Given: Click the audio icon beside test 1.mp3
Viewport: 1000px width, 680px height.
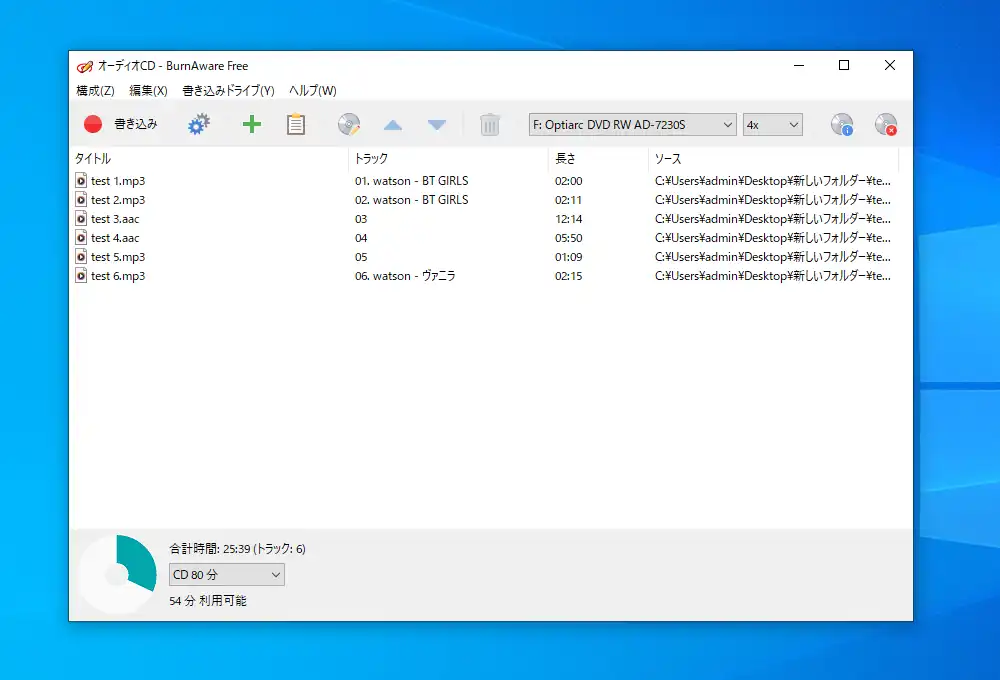Looking at the screenshot, I should pyautogui.click(x=81, y=180).
